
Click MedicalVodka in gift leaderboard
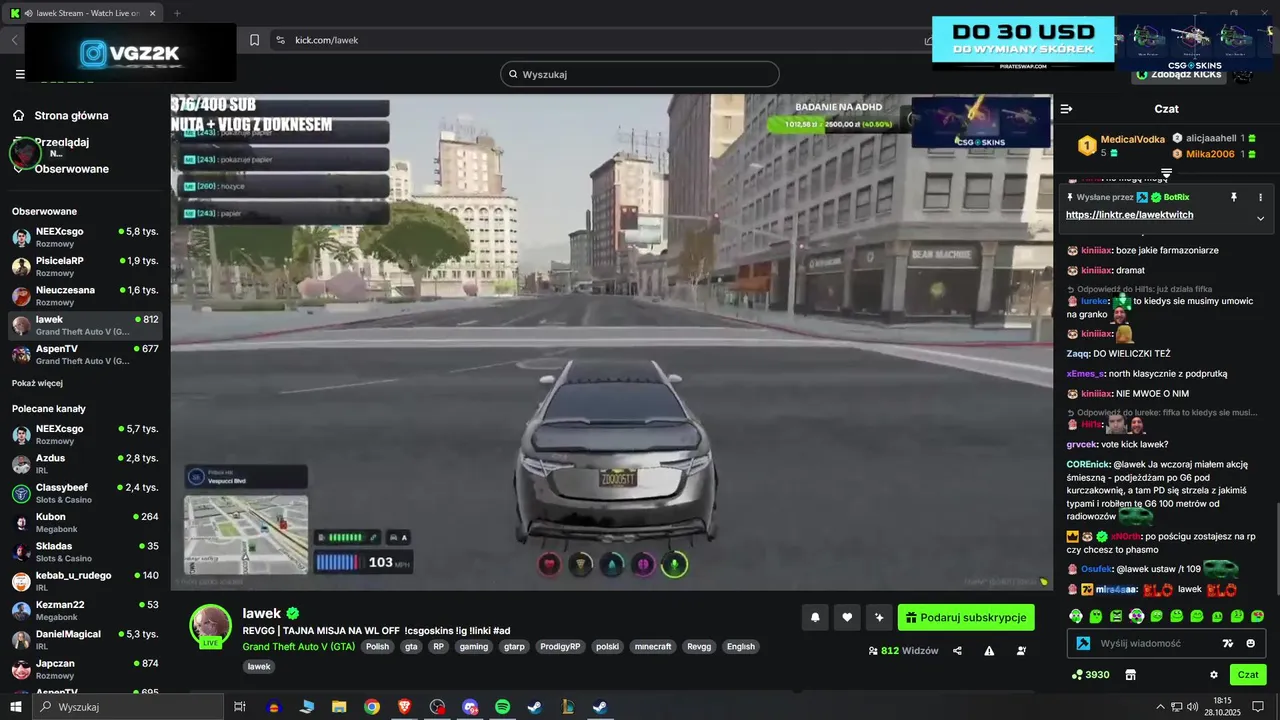pyautogui.click(x=1133, y=140)
